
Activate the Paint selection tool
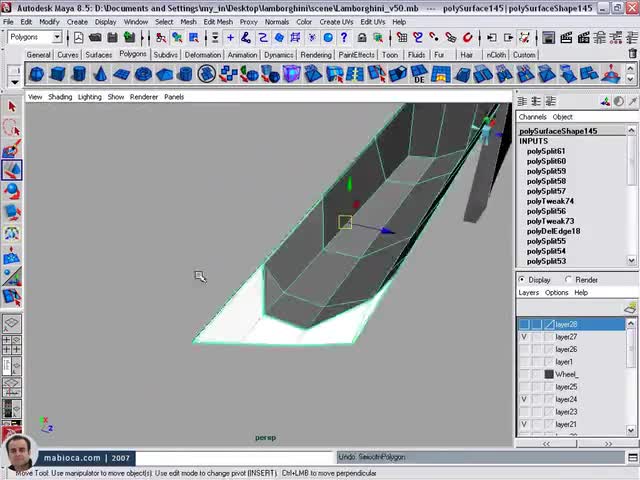click(x=11, y=149)
